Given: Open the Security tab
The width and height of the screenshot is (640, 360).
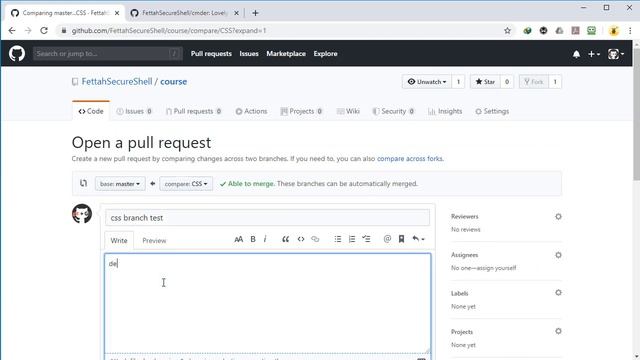Looking at the screenshot, I should click(x=394, y=111).
